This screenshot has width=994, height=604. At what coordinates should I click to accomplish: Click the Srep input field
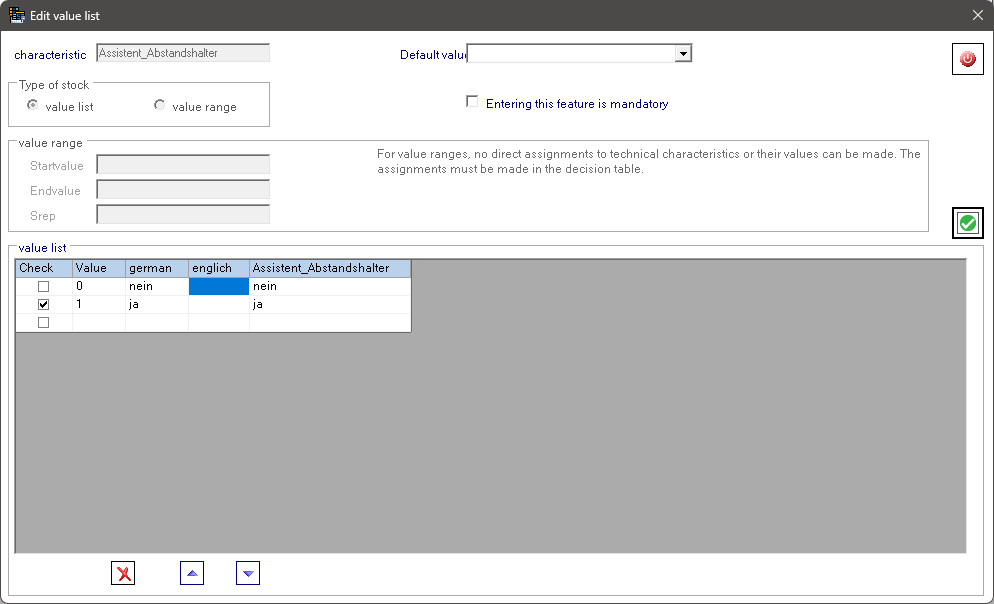pos(182,213)
